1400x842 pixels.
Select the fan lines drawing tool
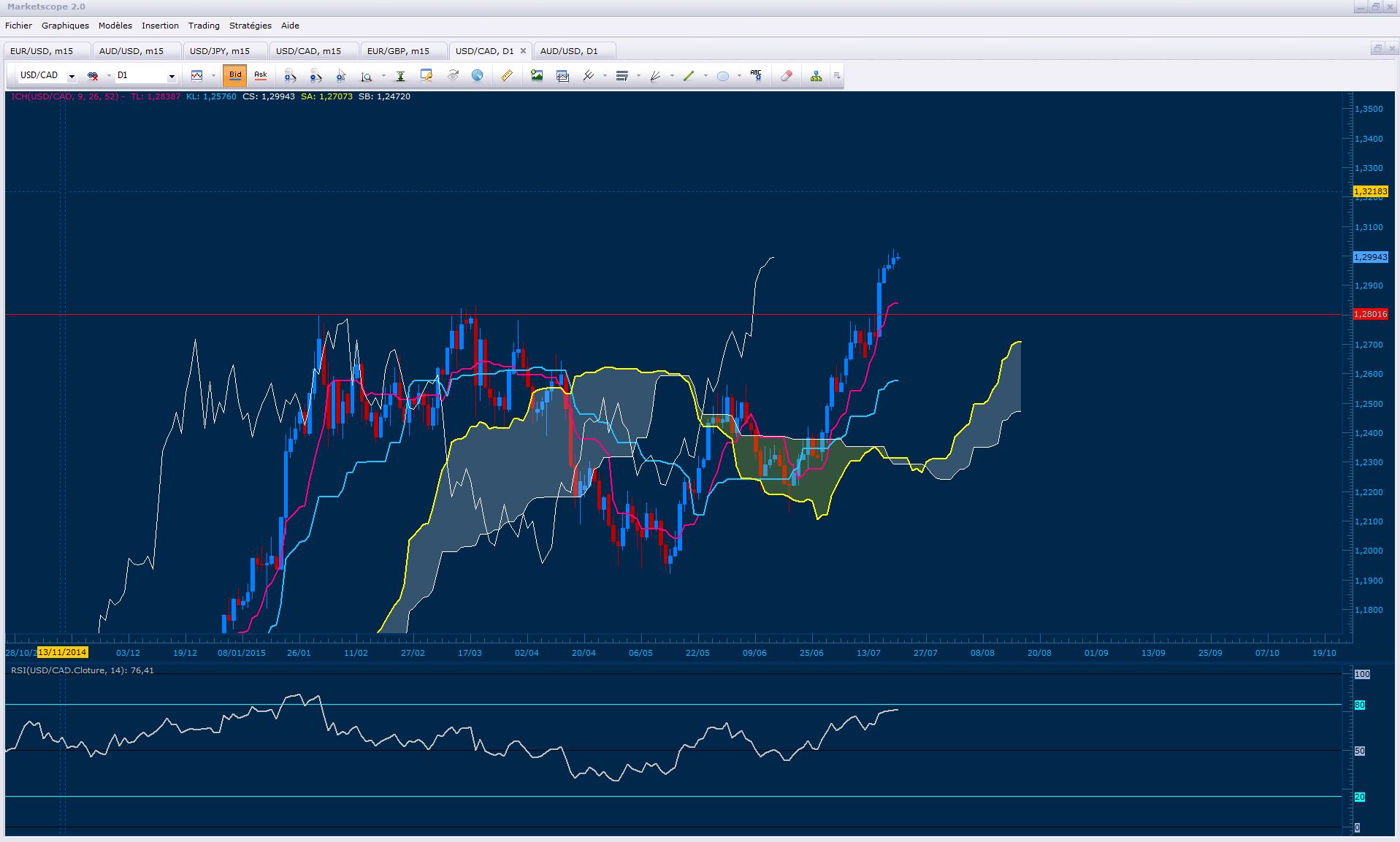(x=656, y=75)
